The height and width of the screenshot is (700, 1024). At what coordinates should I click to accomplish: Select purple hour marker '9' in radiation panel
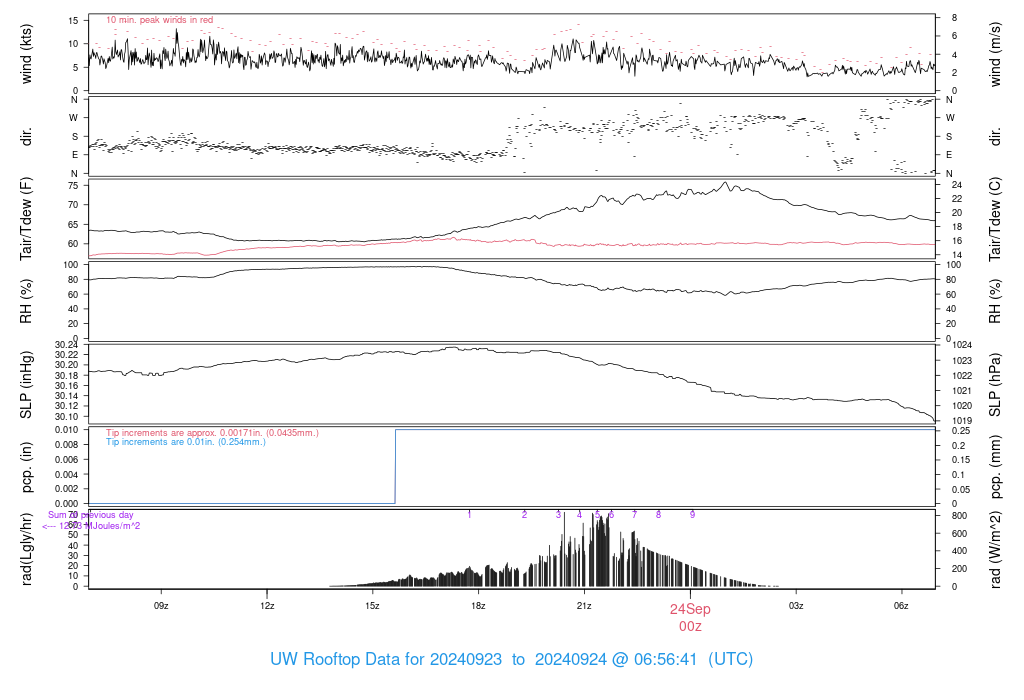coord(692,515)
